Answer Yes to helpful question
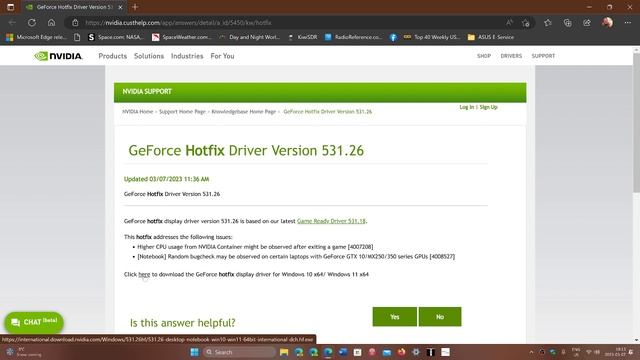This screenshot has height=360, width=640. pos(395,317)
